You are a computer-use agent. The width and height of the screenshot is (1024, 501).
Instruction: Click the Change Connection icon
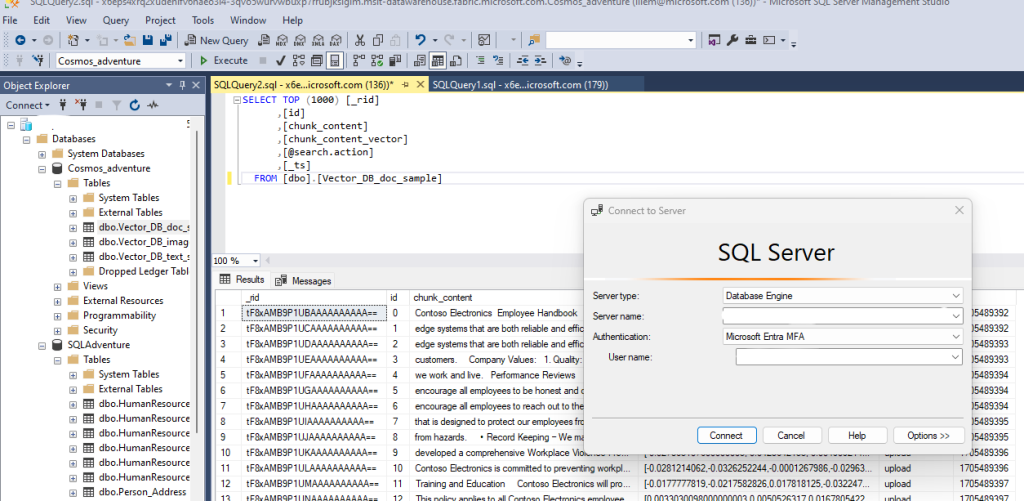[x=38, y=61]
